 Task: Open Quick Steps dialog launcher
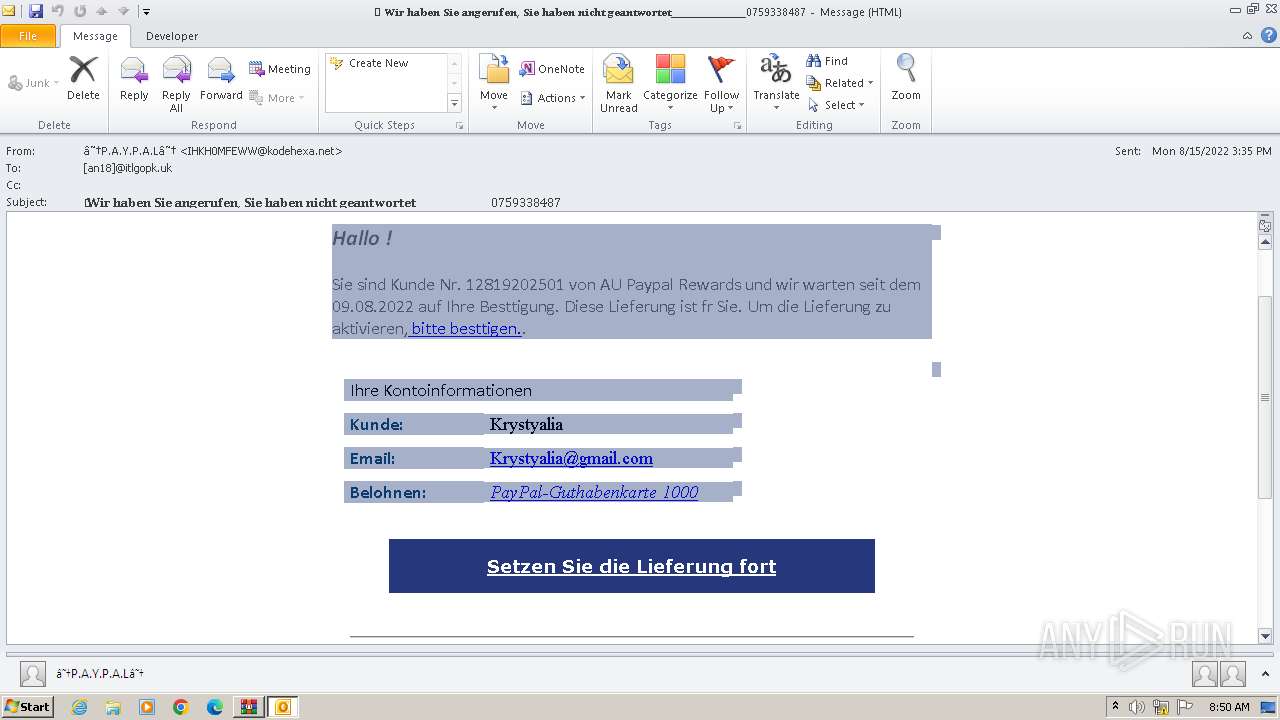click(460, 126)
